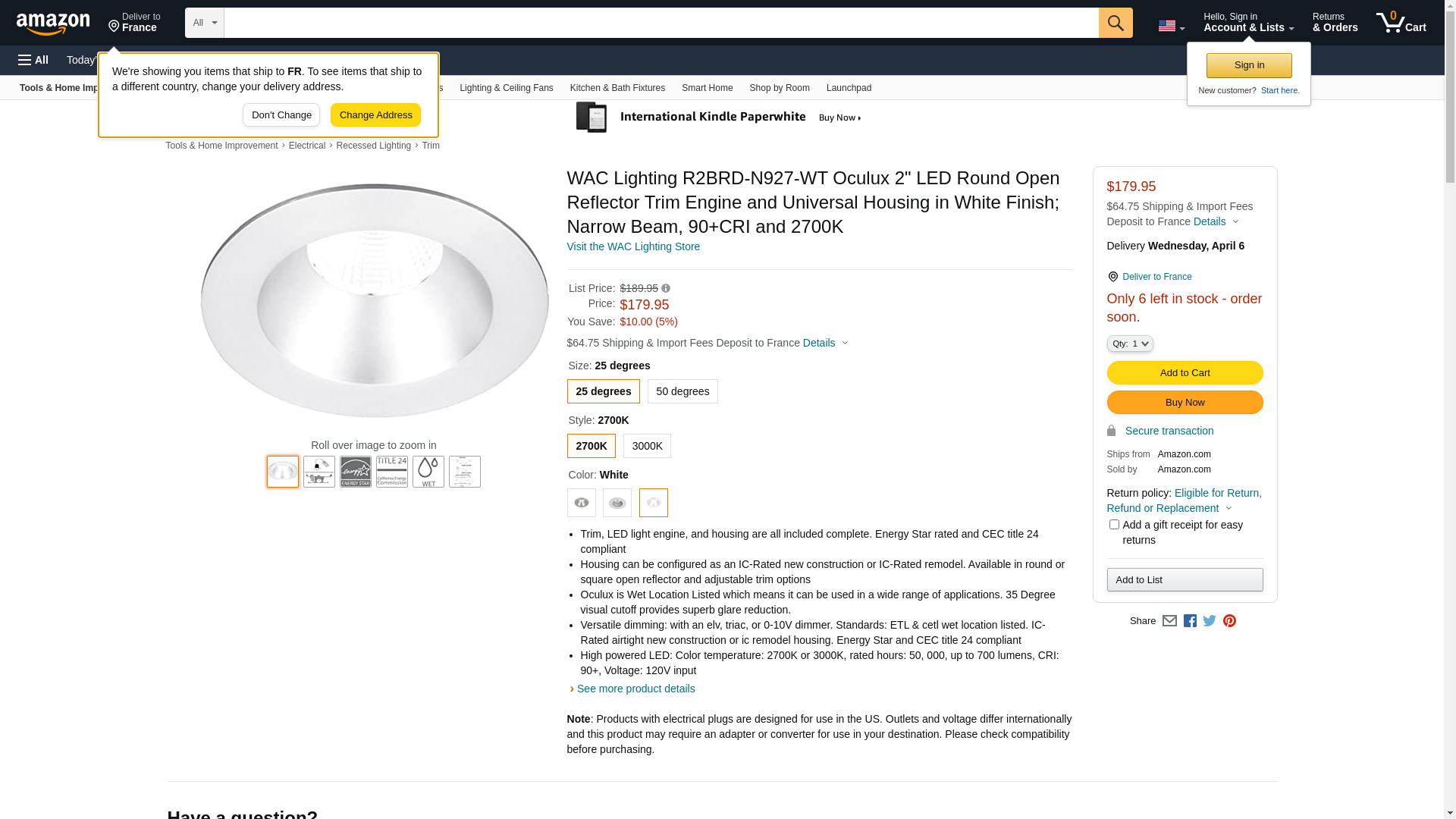Select the 3000K style option

coord(647,446)
